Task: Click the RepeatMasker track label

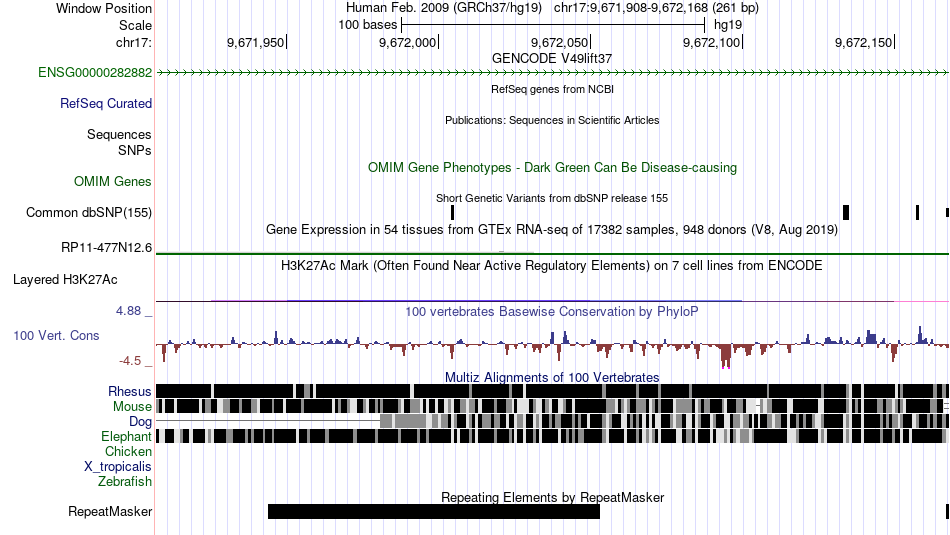Action: [110, 512]
